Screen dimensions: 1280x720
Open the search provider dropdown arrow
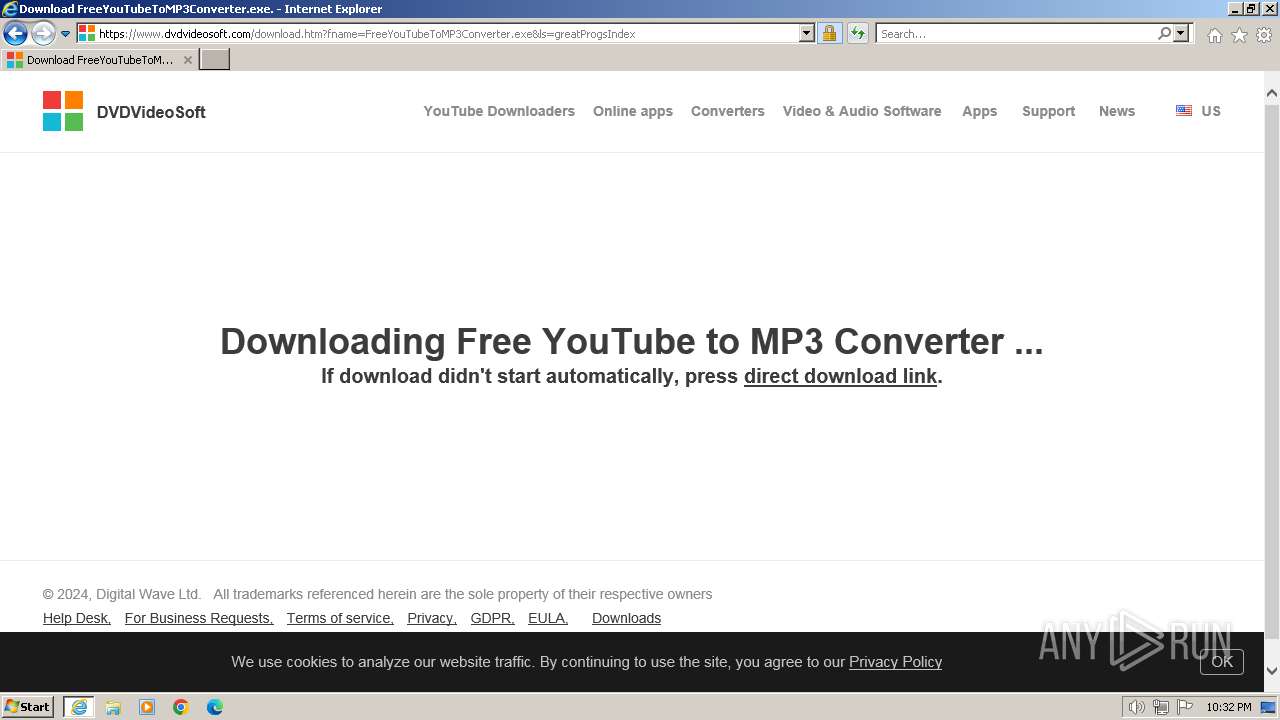[x=1181, y=33]
